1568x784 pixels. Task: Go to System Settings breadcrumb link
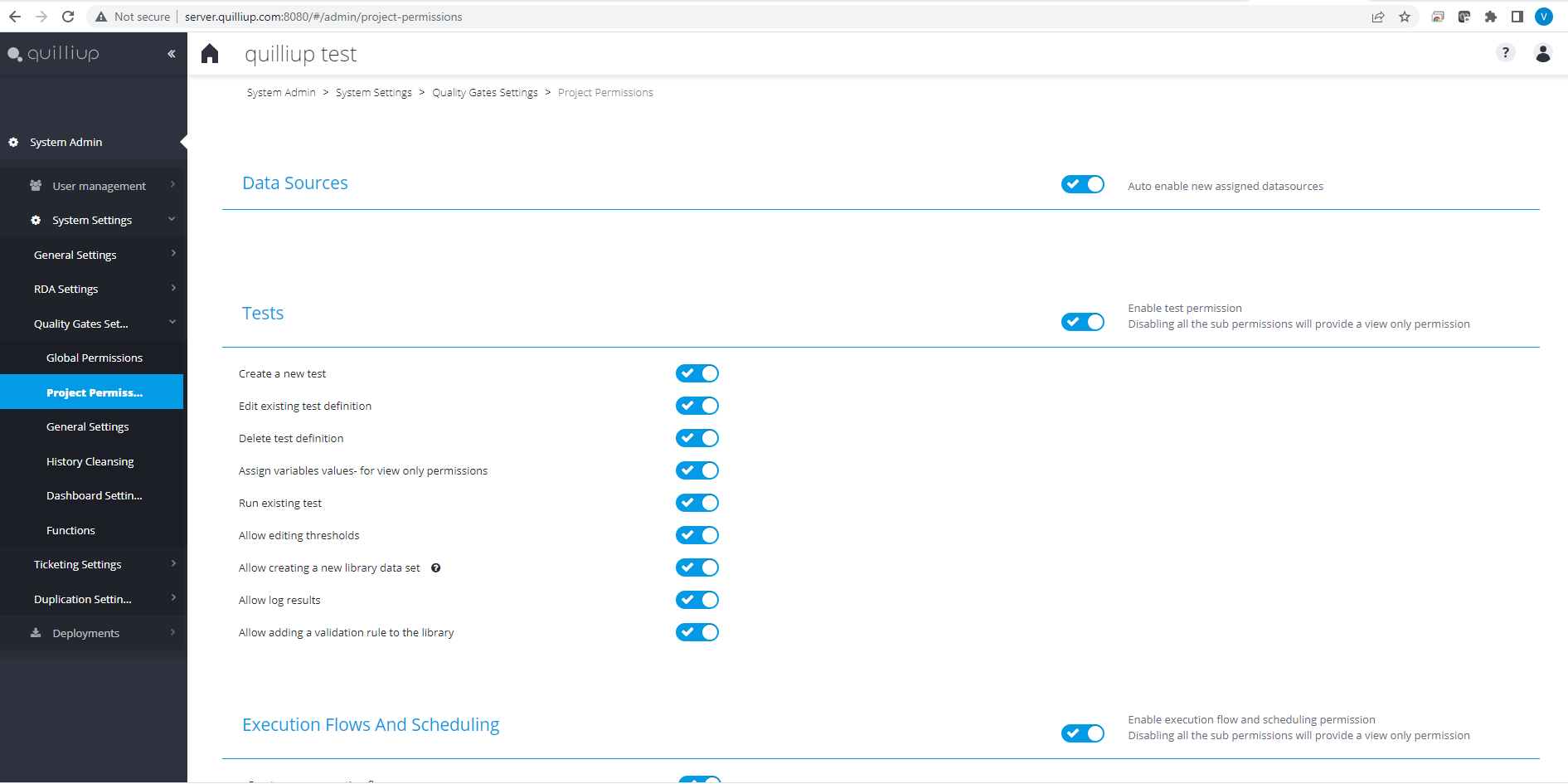point(374,93)
